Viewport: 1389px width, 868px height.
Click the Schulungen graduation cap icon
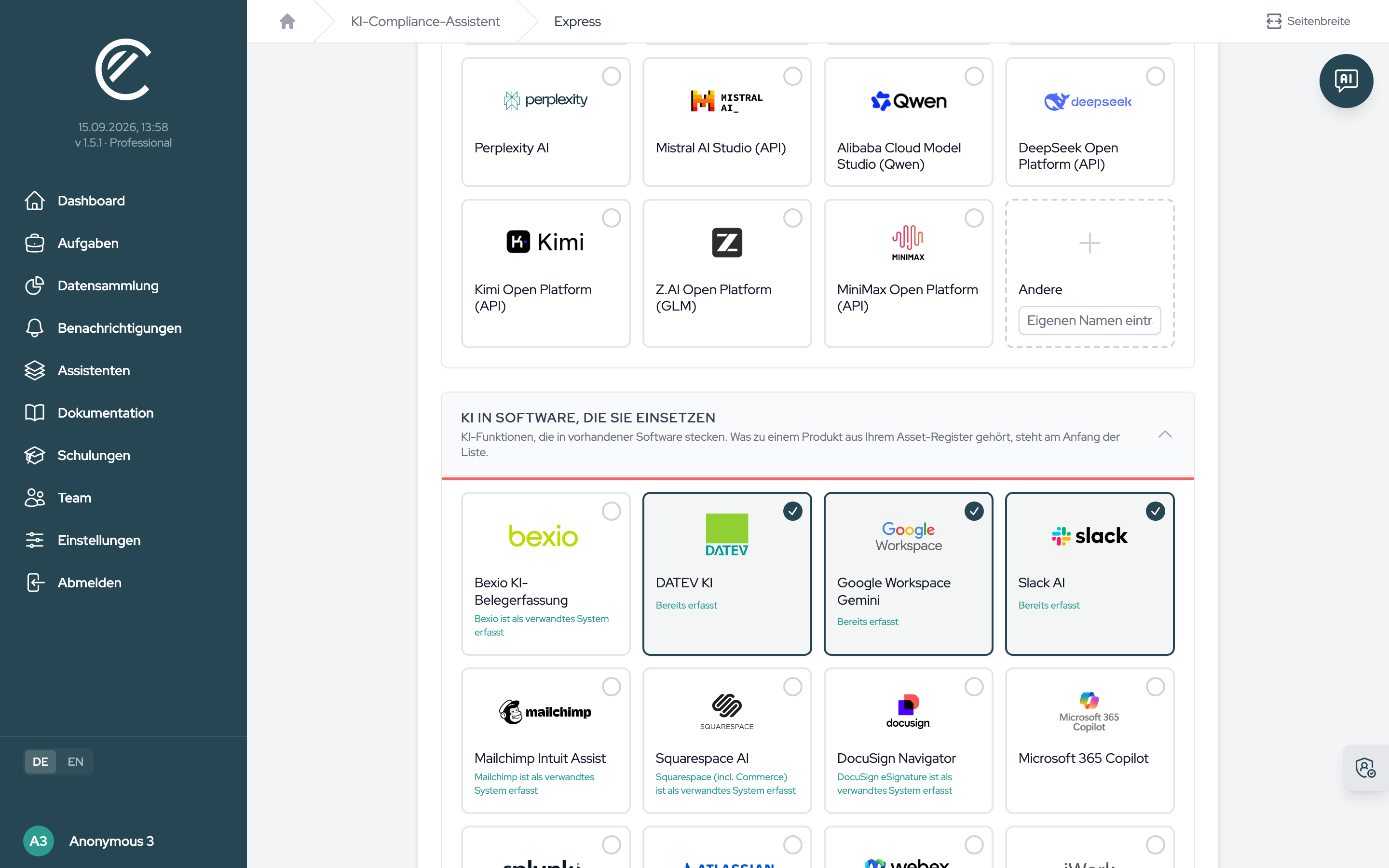[x=34, y=455]
